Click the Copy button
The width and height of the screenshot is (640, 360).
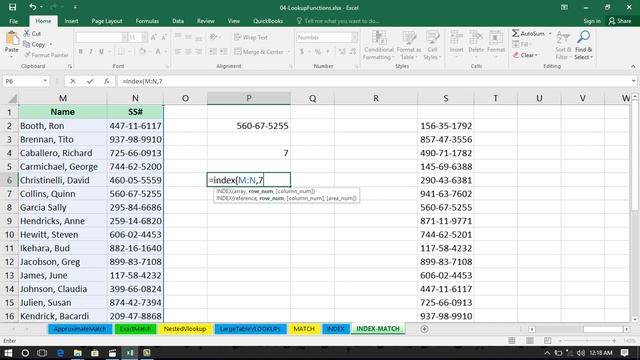tap(34, 44)
